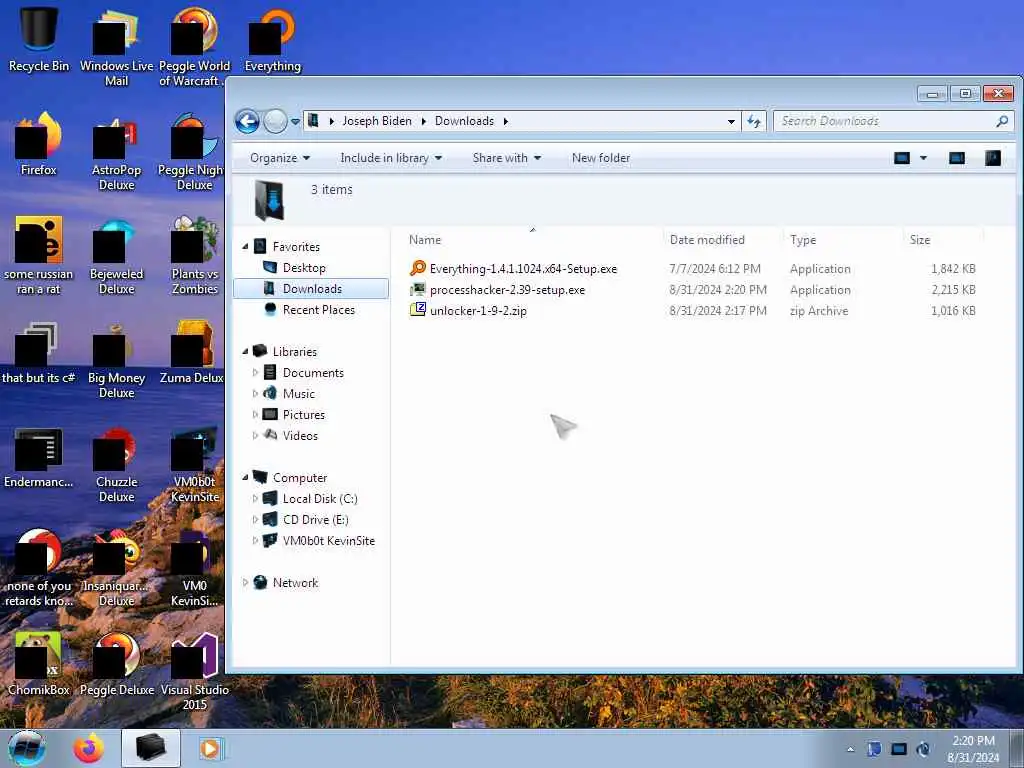This screenshot has width=1024, height=768.
Task: Click Firefox icon in the taskbar
Action: coord(88,748)
